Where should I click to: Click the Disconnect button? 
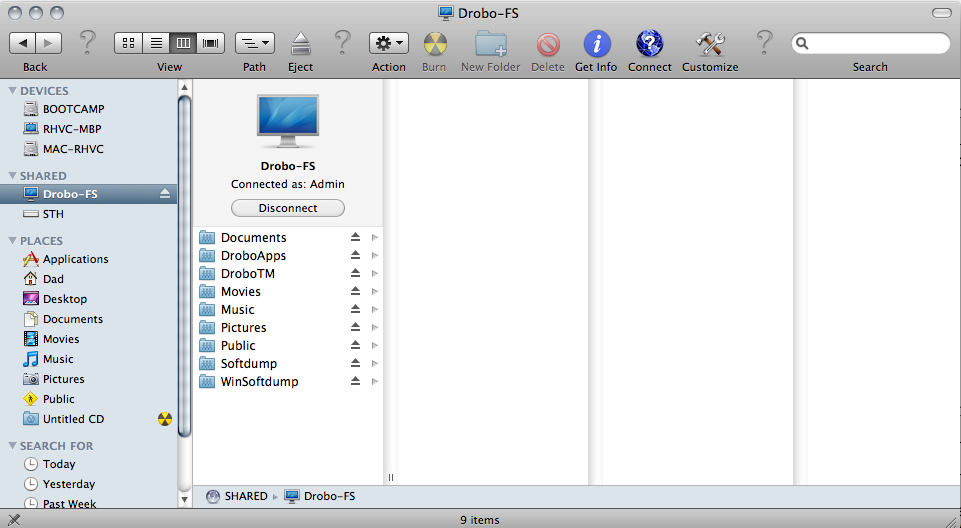pyautogui.click(x=287, y=208)
